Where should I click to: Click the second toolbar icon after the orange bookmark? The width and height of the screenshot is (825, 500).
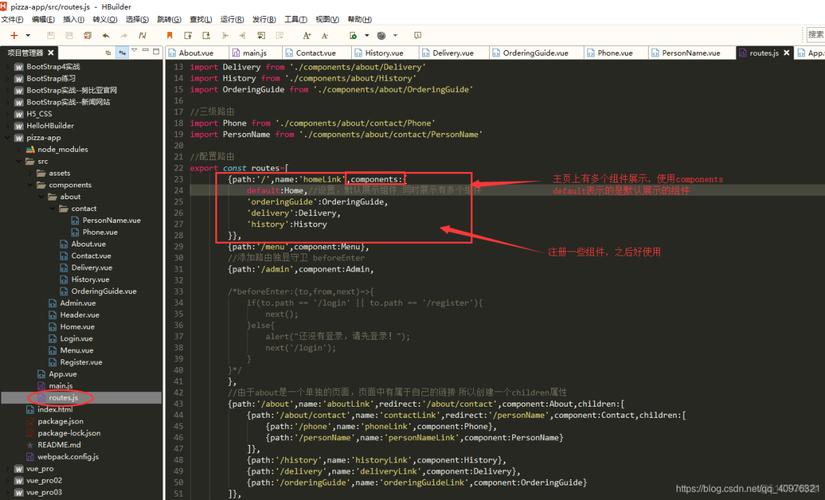click(206, 35)
